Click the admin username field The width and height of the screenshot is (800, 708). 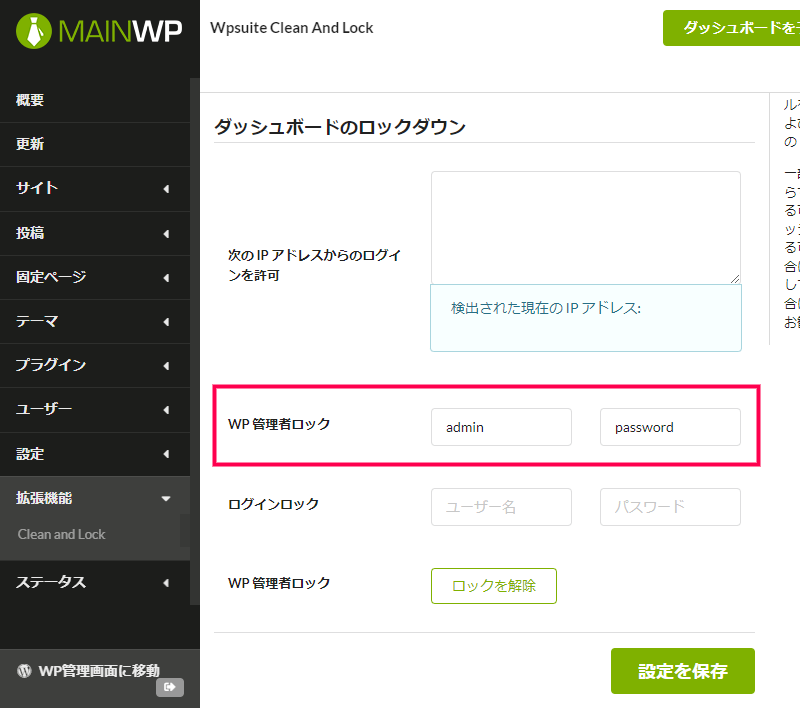pyautogui.click(x=501, y=427)
